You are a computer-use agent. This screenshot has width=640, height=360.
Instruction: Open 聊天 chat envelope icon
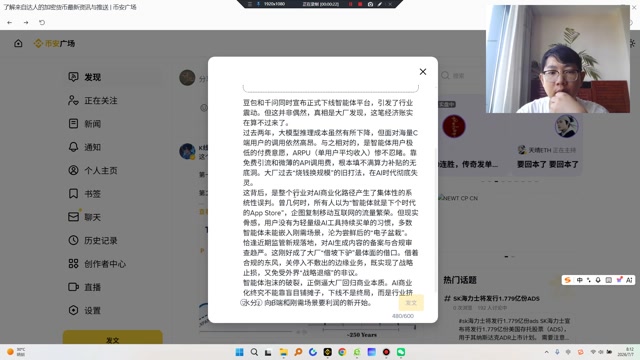point(73,217)
